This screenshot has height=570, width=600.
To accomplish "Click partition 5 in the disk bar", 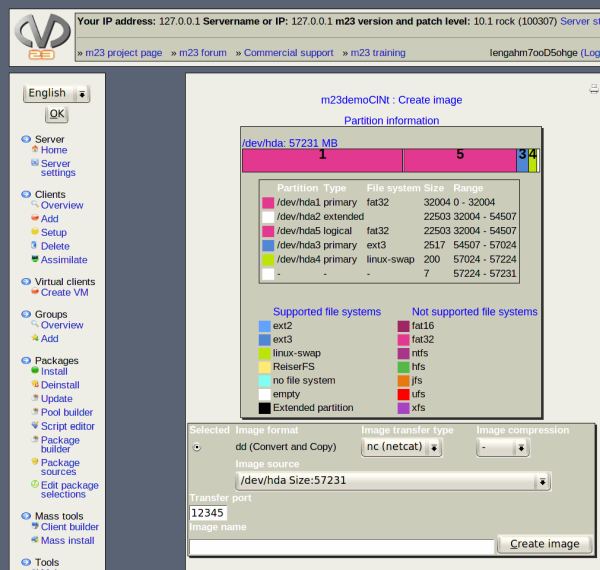I will (459, 160).
